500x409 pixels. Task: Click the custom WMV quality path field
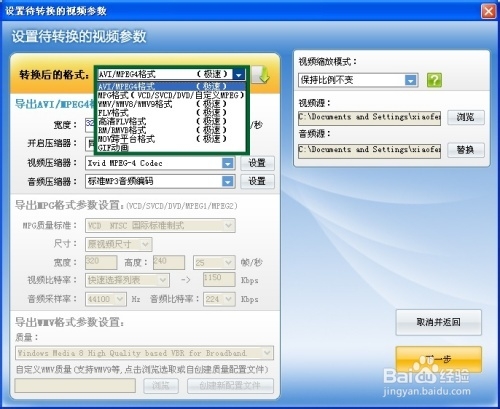75,386
